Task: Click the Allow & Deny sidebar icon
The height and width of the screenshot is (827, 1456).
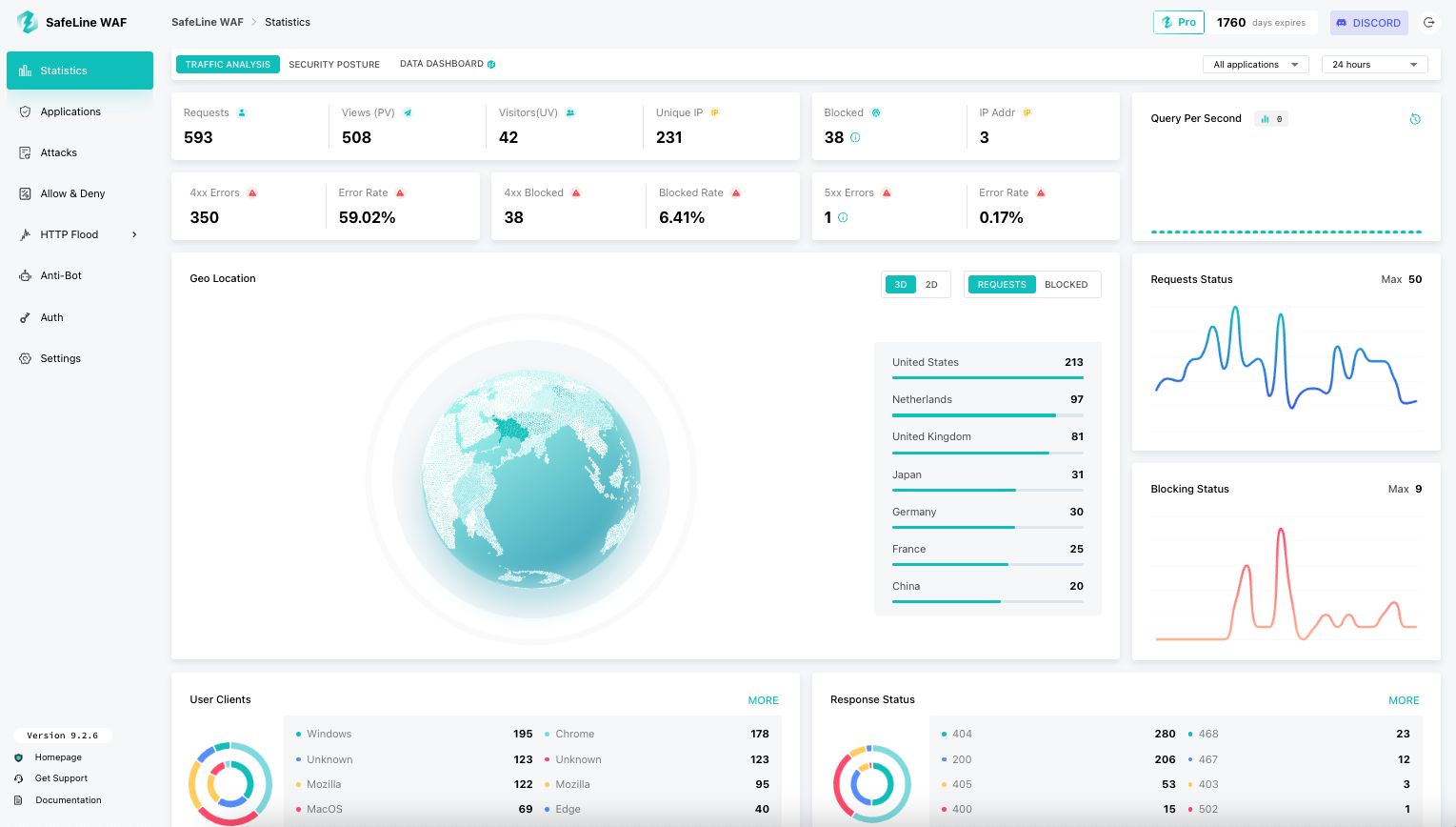Action: pyautogui.click(x=25, y=193)
